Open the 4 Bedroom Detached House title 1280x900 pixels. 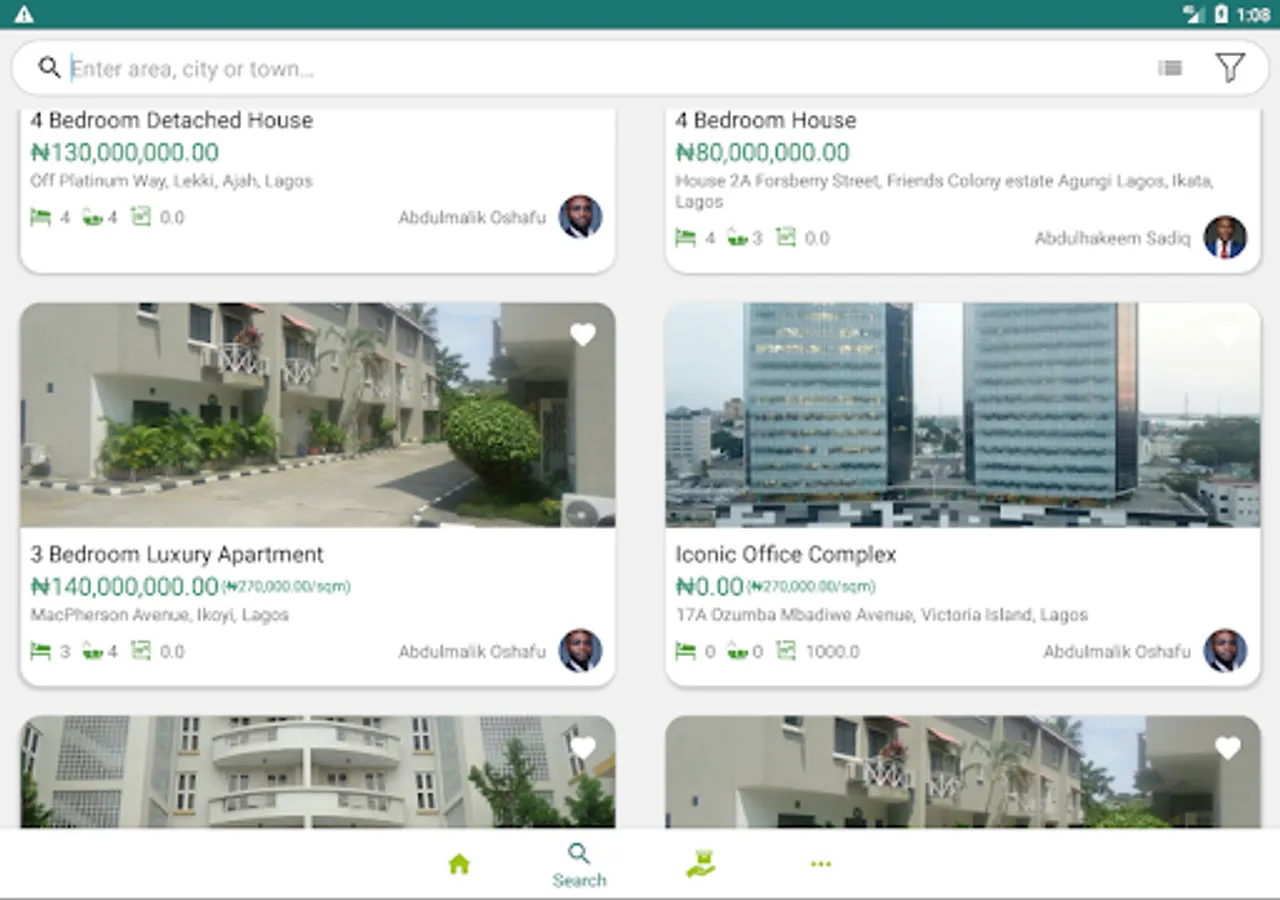pyautogui.click(x=171, y=120)
